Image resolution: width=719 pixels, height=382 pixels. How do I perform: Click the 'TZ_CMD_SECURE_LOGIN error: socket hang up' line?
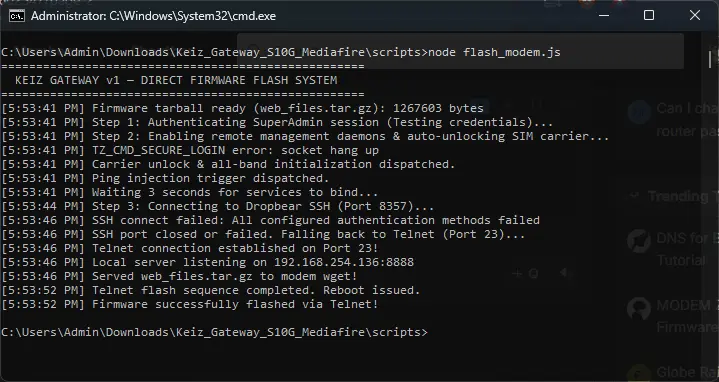190,150
